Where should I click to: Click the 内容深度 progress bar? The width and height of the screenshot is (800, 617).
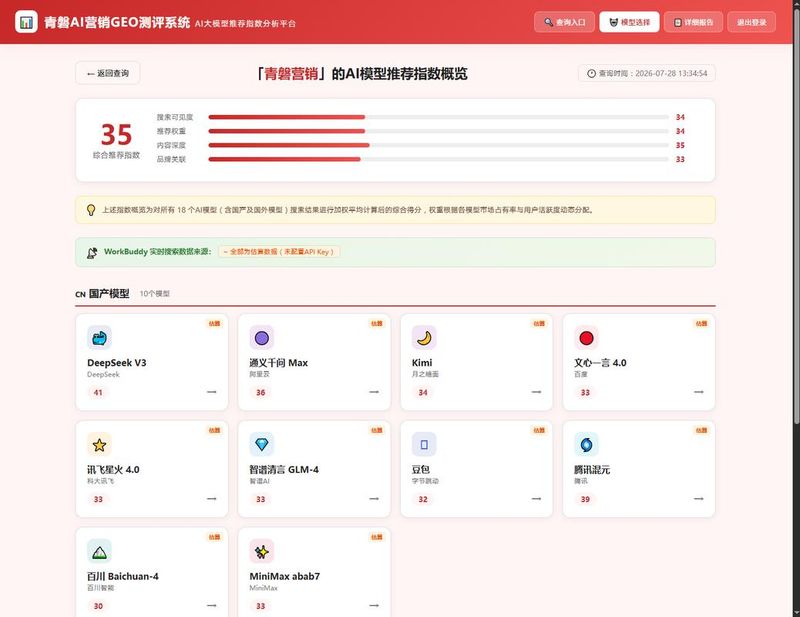pyautogui.click(x=438, y=145)
